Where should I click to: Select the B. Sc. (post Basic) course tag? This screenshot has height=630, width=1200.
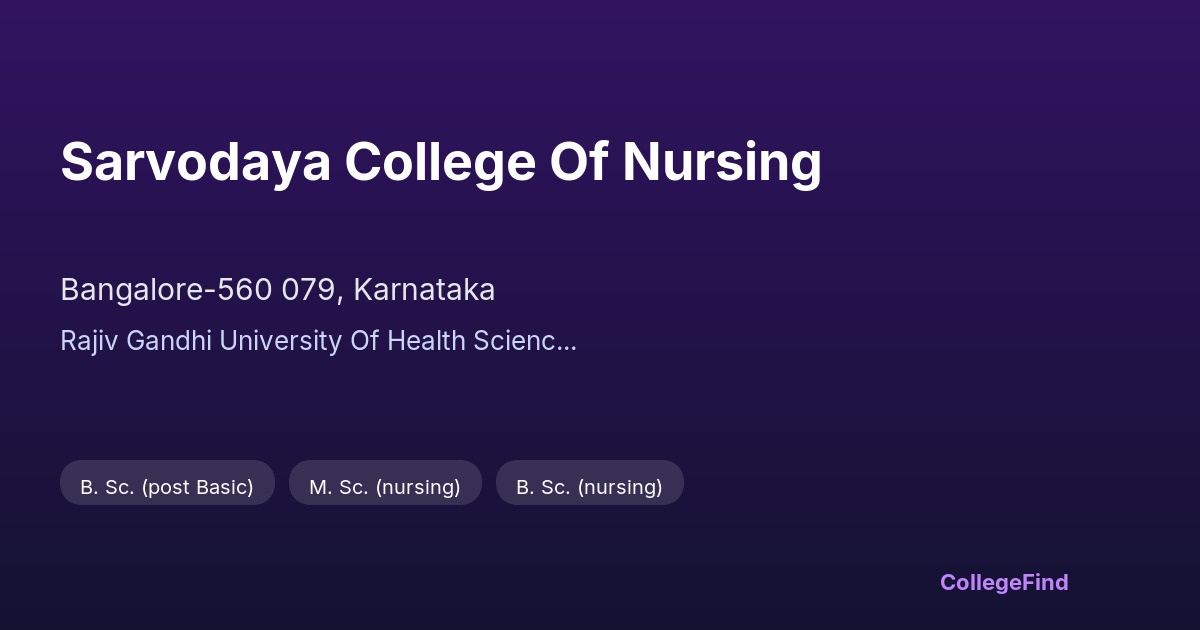167,487
